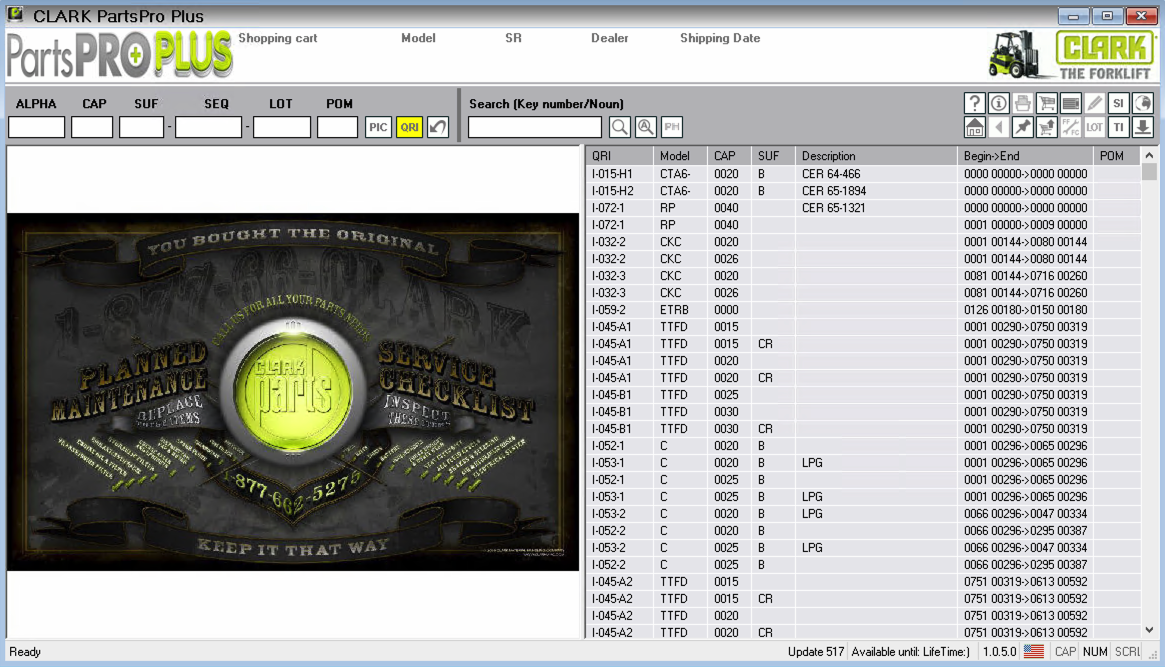Go to the home screen icon
The height and width of the screenshot is (667, 1165).
pyautogui.click(x=974, y=127)
